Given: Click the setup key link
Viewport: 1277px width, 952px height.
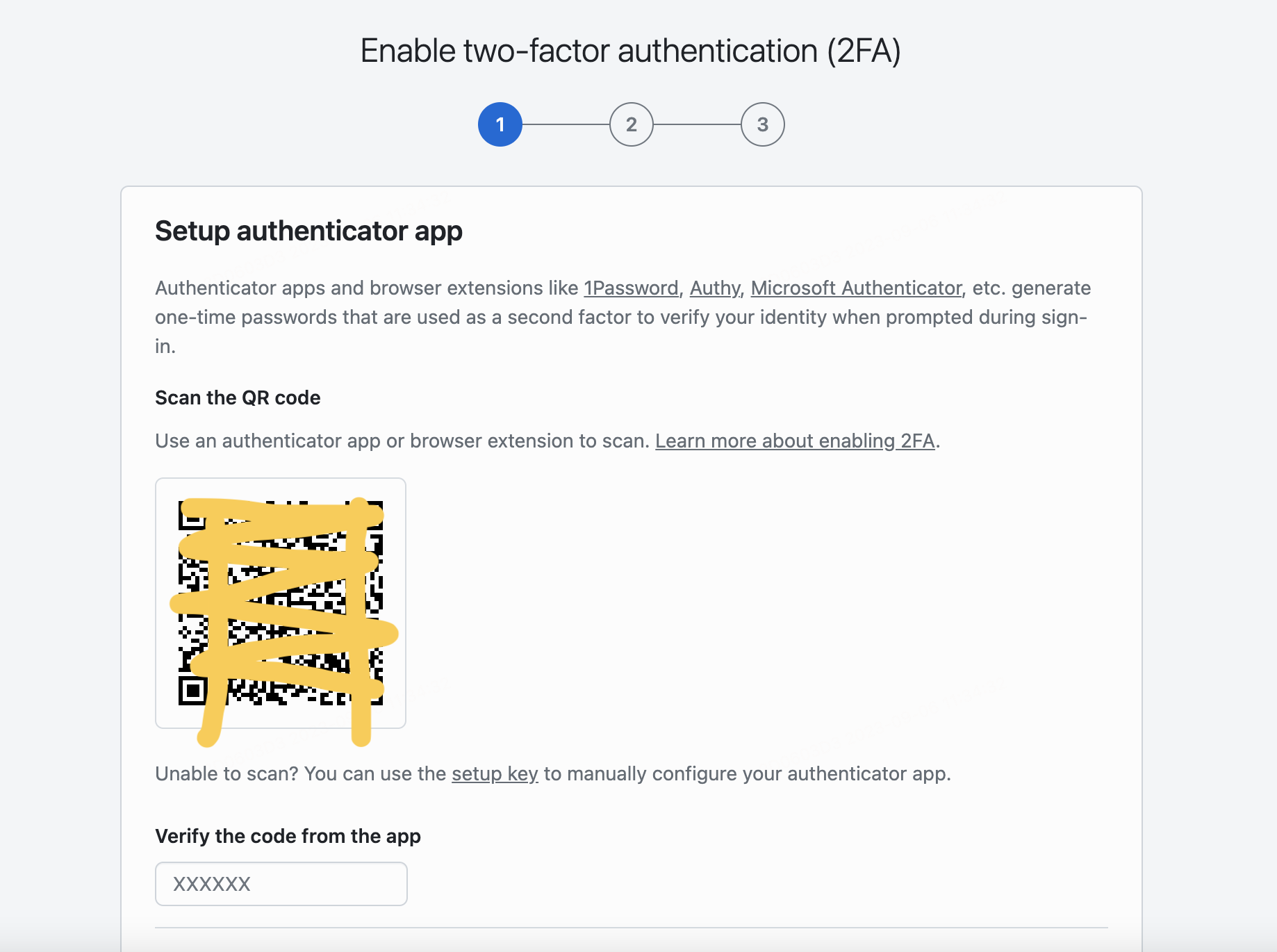Looking at the screenshot, I should (495, 773).
